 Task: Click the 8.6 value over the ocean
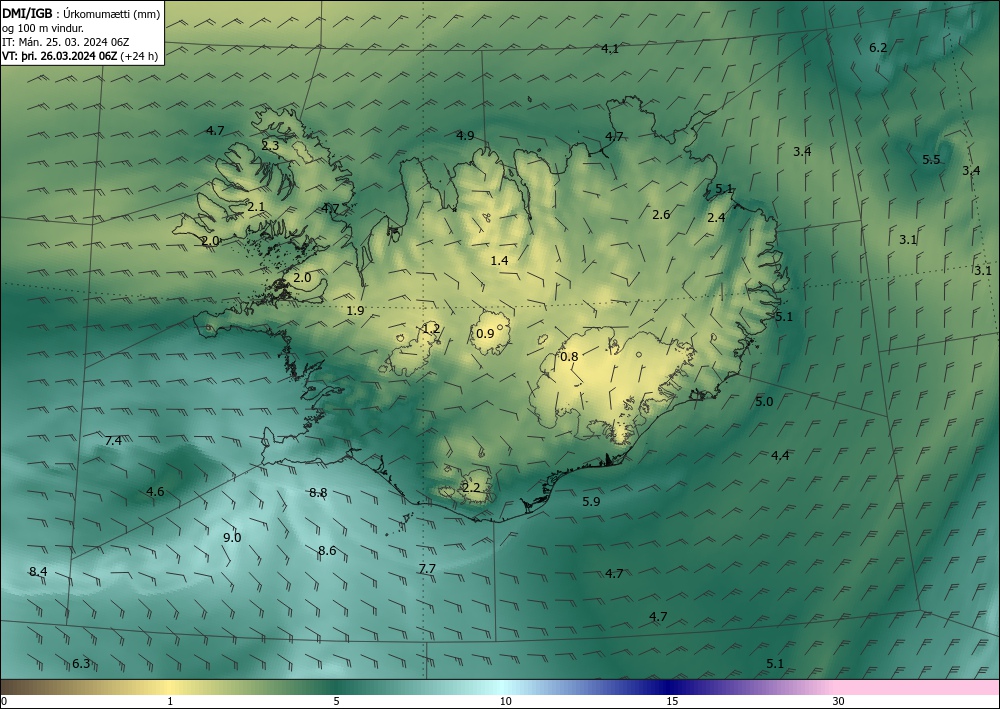point(327,551)
